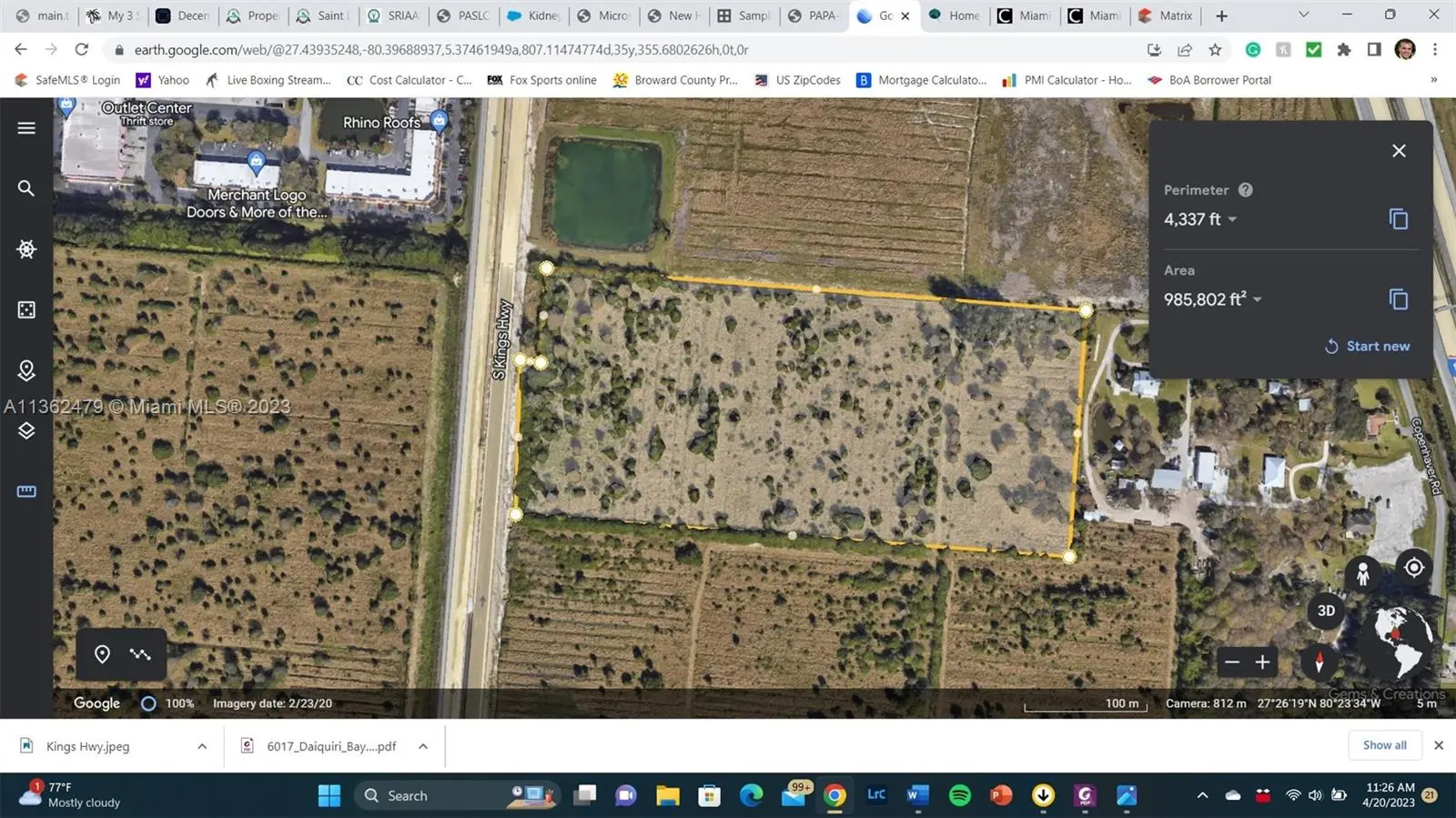Viewport: 1456px width, 818px height.
Task: Click the browser address bar URL
Action: 441,50
